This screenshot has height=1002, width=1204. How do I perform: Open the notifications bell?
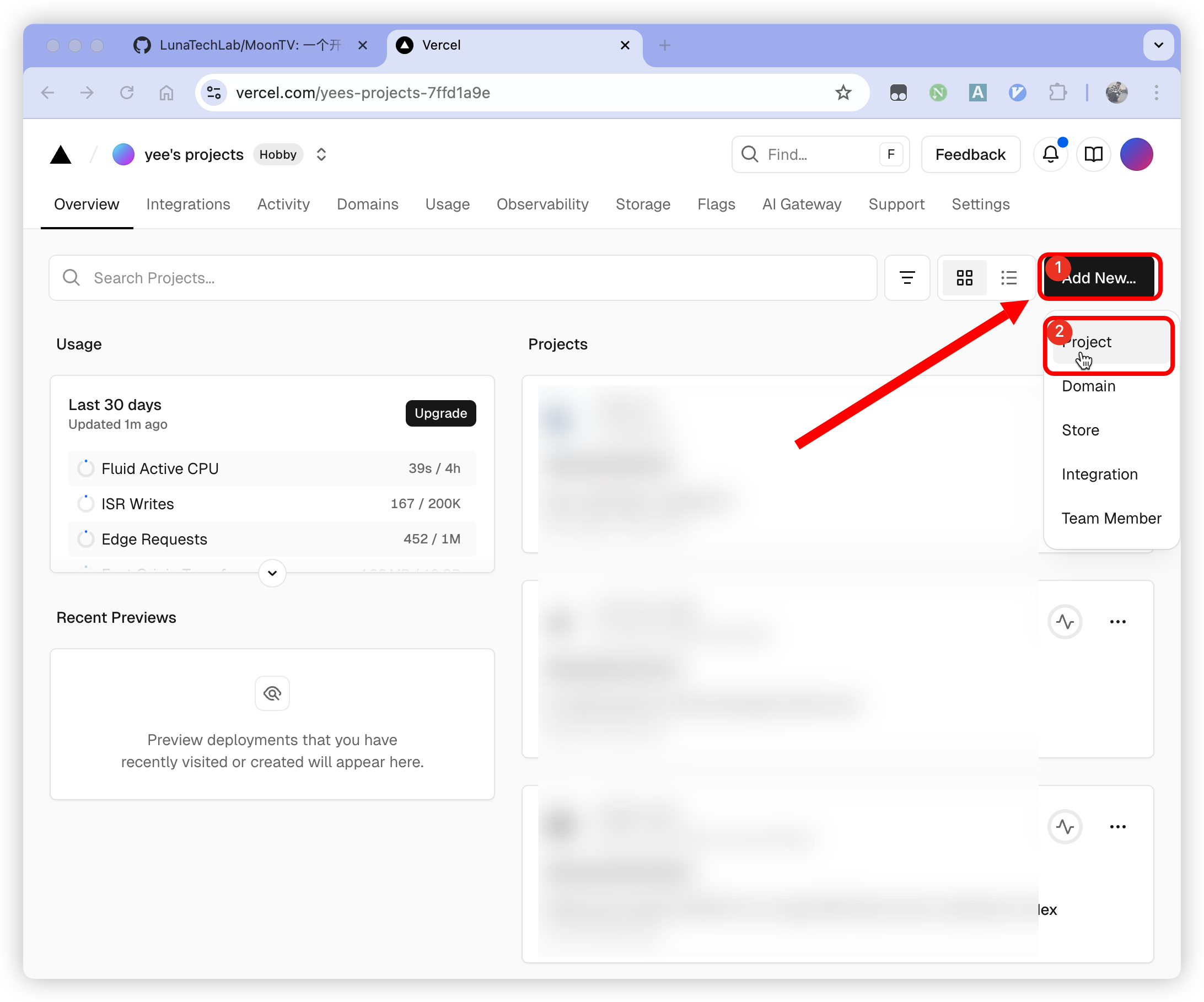click(1050, 154)
